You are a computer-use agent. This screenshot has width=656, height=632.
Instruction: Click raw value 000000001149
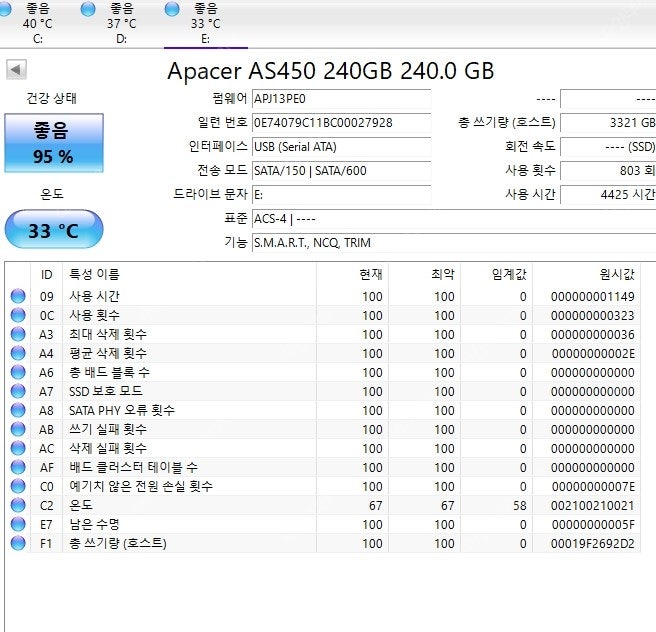593,297
